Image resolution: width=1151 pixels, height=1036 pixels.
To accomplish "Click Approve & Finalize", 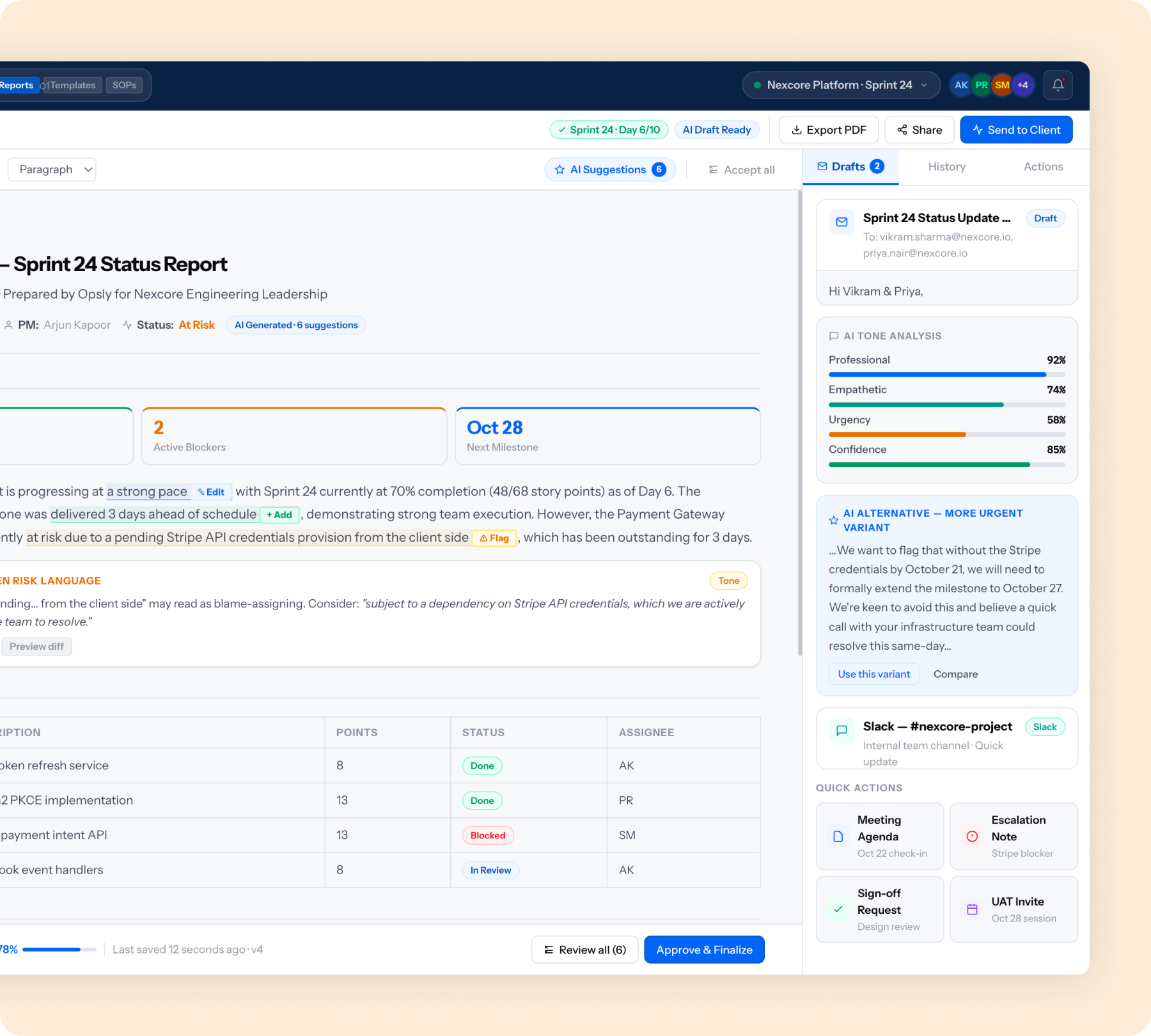I will 704,950.
